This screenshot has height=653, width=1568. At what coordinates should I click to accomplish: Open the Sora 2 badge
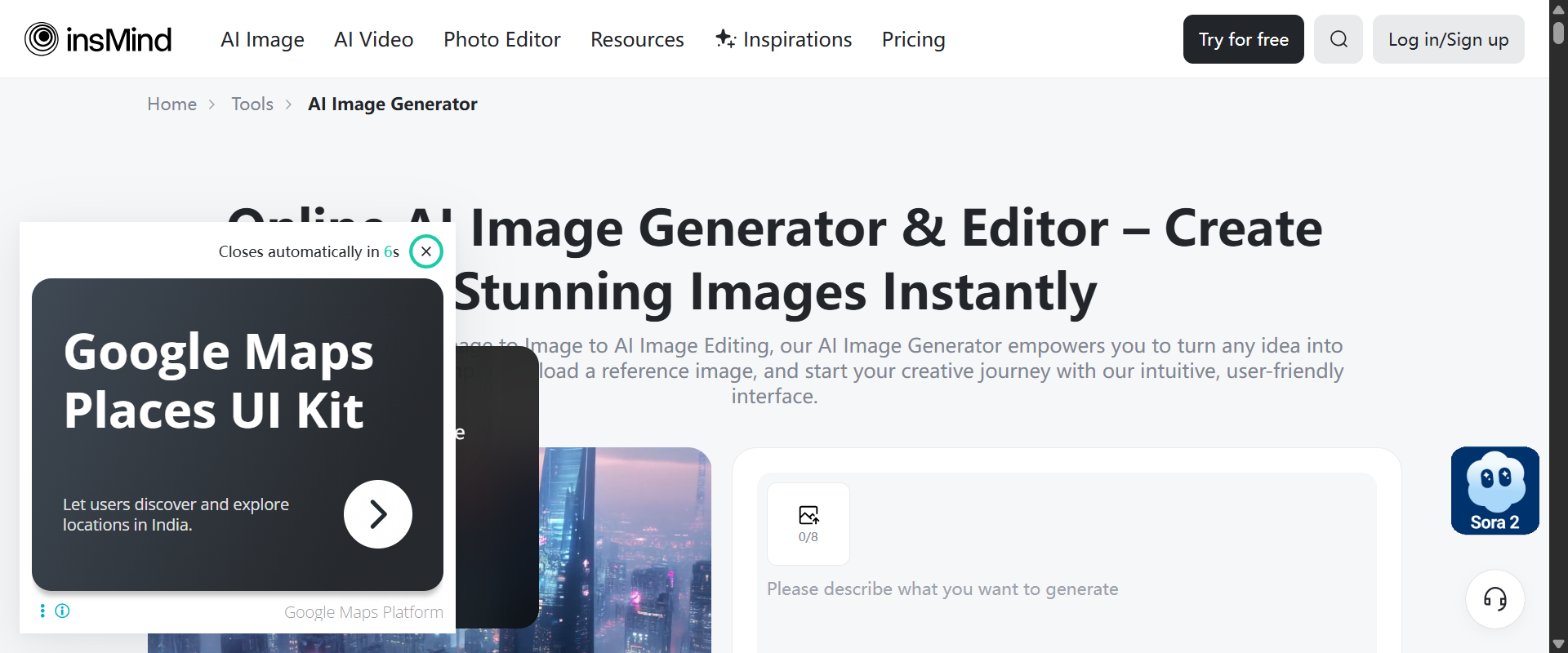(1495, 491)
